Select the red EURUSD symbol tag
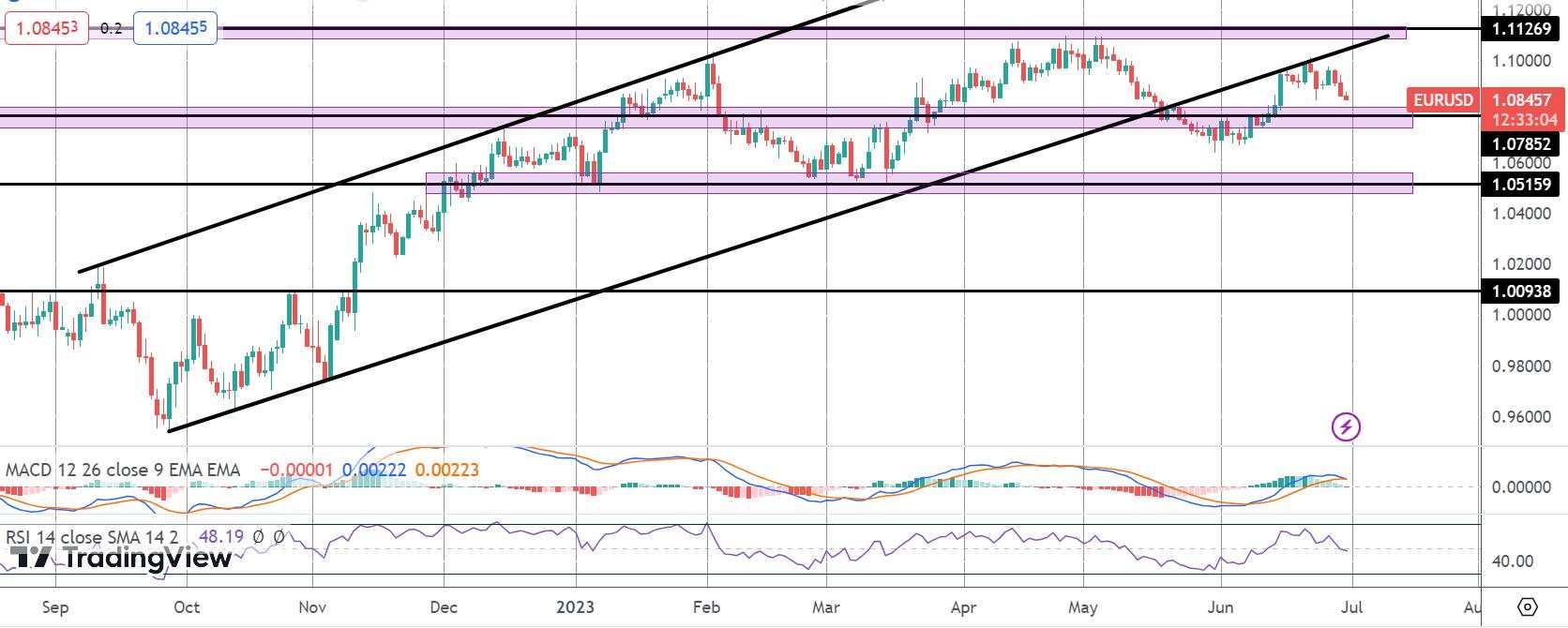The image size is (1568, 628). (1443, 99)
